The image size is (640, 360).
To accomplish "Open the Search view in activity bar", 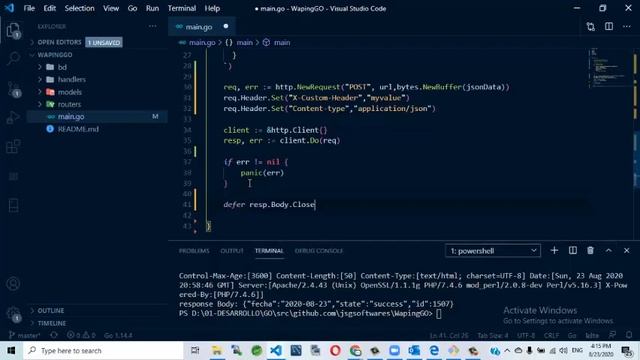I will tap(13, 58).
